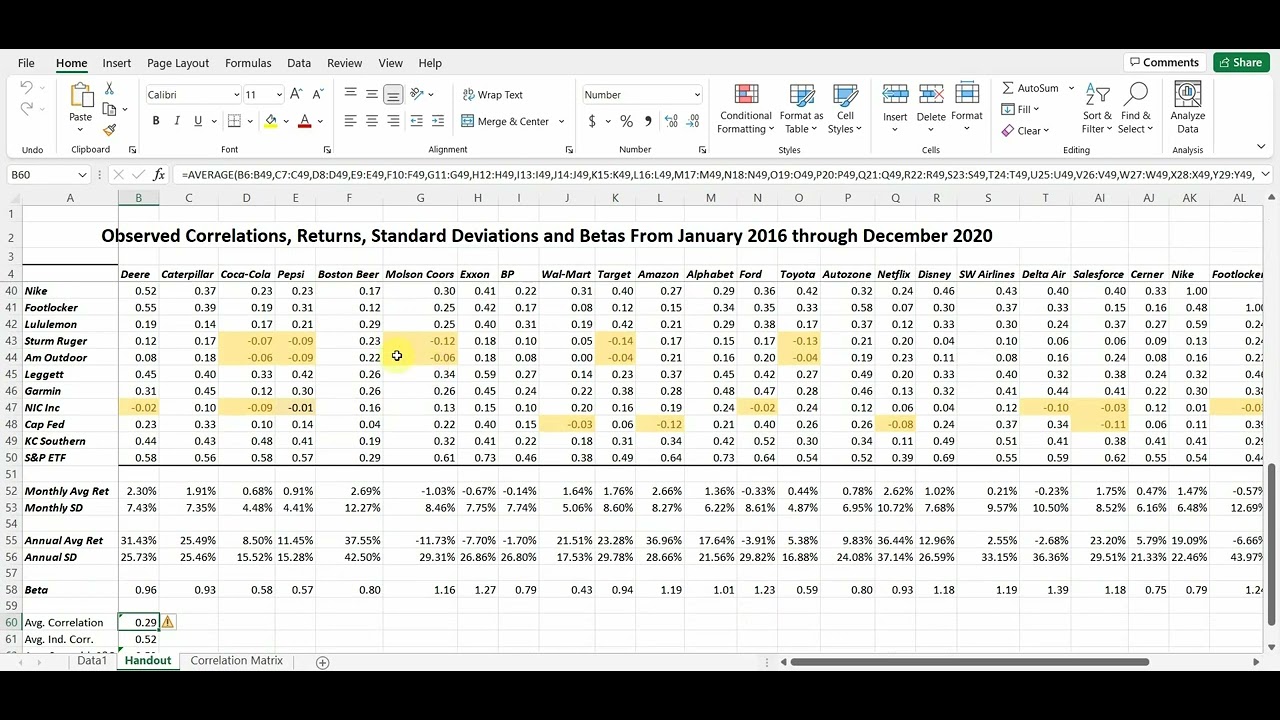1280x720 pixels.
Task: Open Format as Table gallery
Action: [x=802, y=109]
